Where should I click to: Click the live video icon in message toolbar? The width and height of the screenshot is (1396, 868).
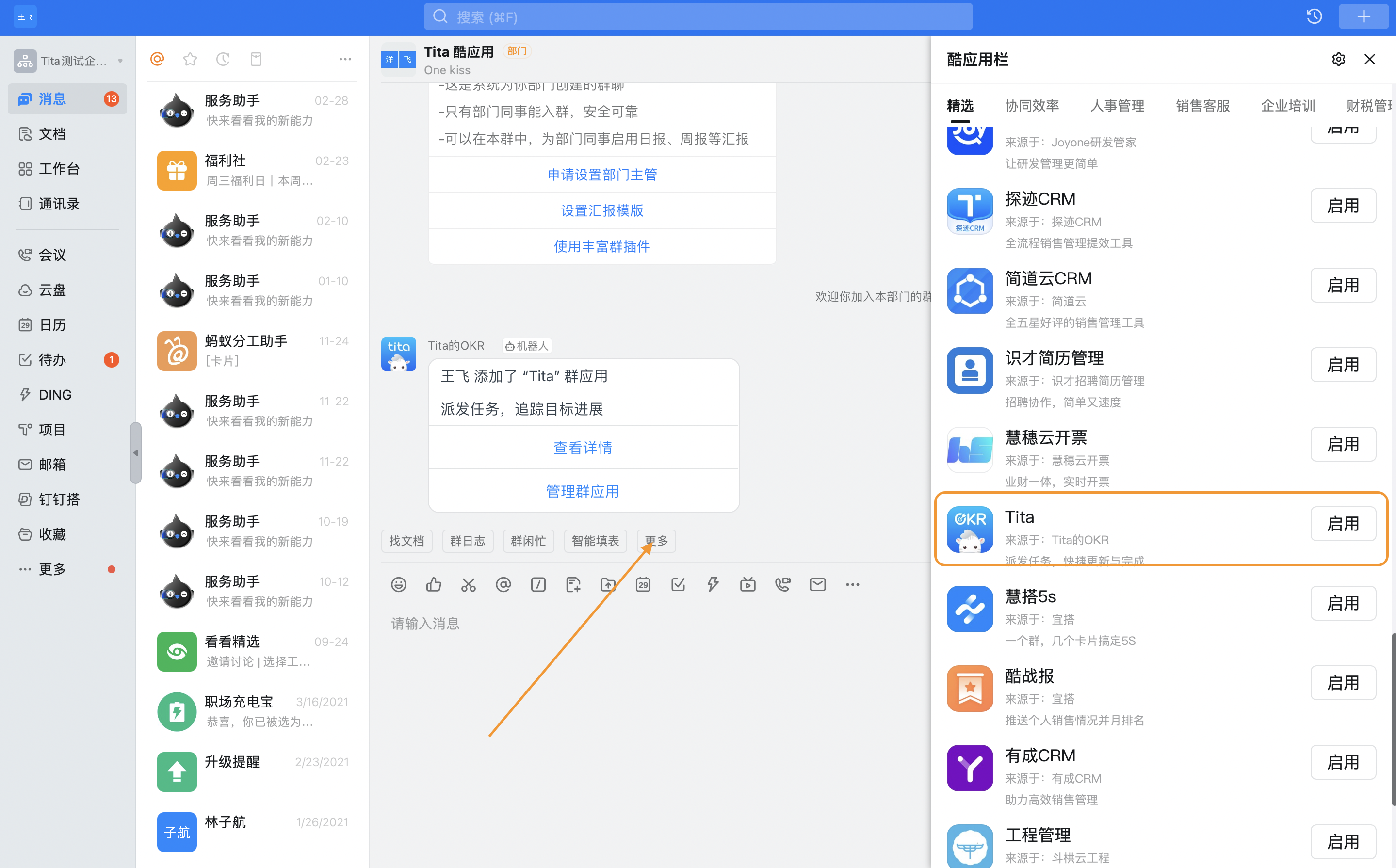(747, 584)
